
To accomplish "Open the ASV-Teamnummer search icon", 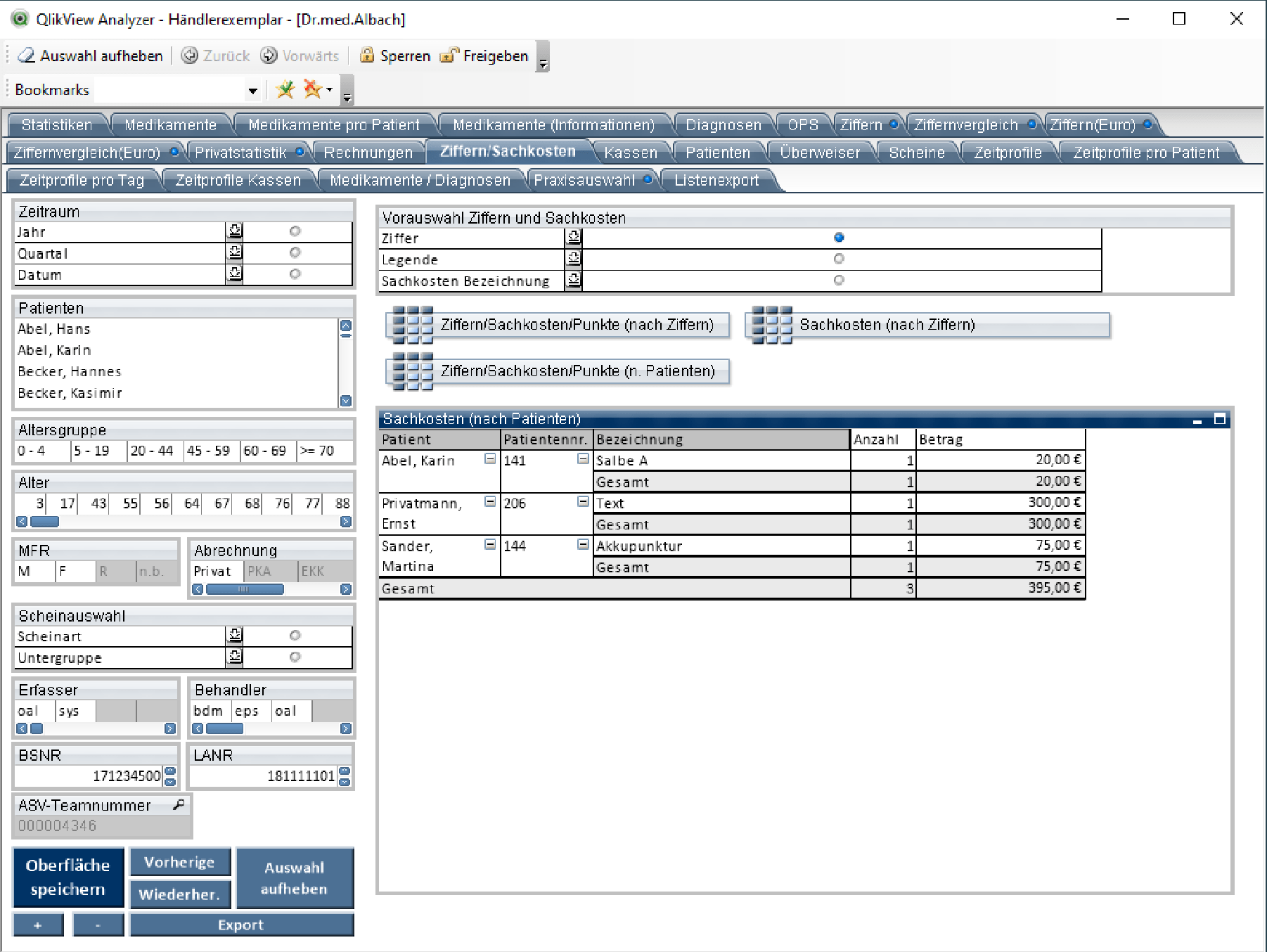I will click(179, 804).
